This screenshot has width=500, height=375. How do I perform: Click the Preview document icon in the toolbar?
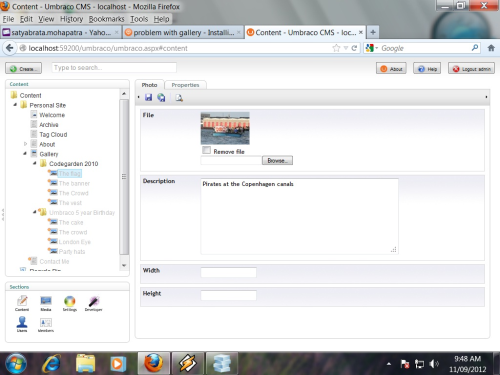click(x=179, y=97)
